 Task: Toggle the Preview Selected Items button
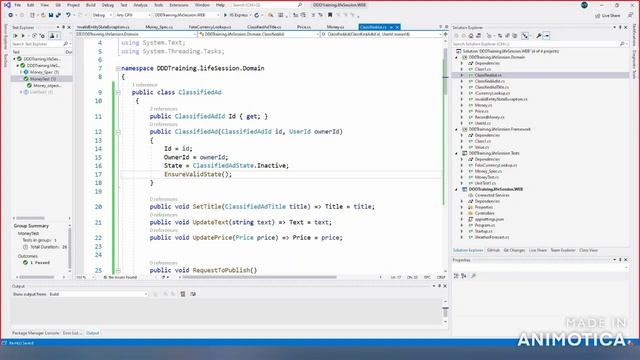coord(547,36)
